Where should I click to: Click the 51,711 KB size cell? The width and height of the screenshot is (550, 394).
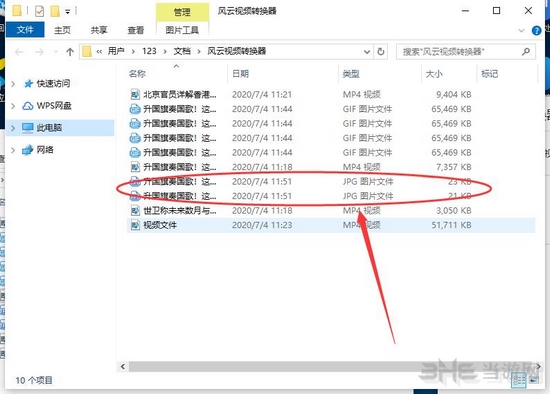pyautogui.click(x=451, y=225)
